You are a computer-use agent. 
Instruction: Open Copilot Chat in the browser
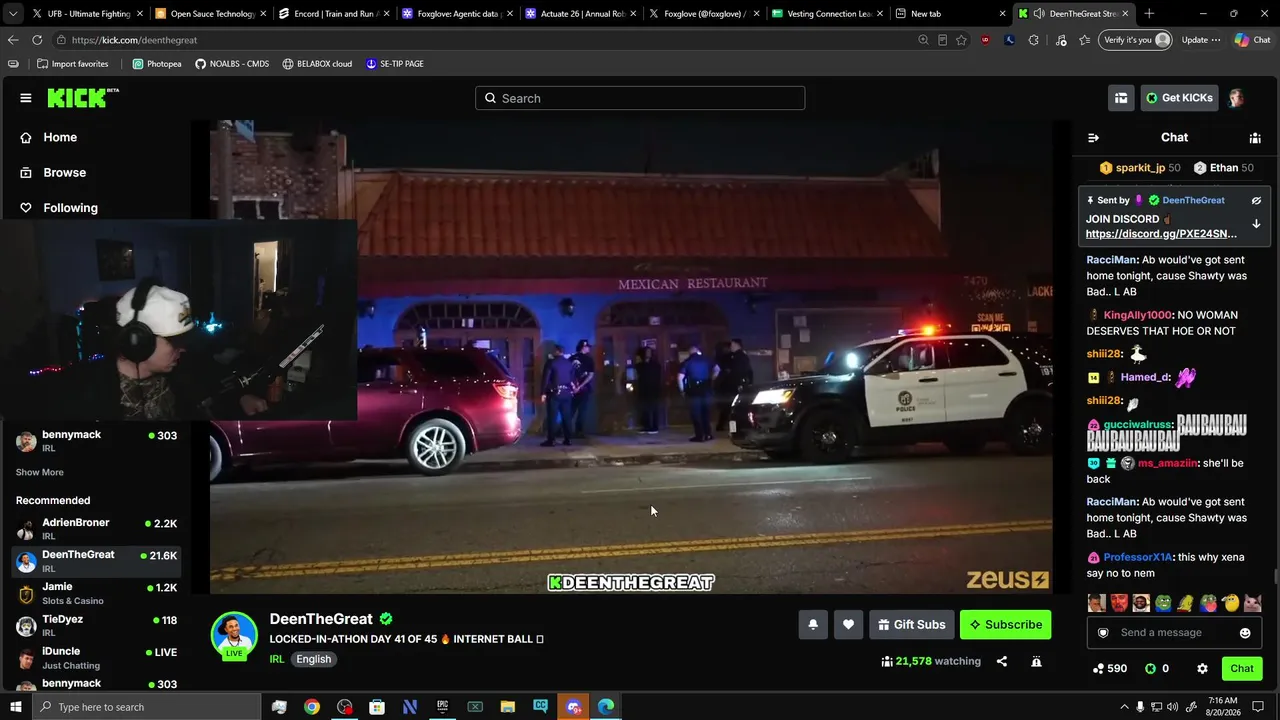coord(1252,40)
